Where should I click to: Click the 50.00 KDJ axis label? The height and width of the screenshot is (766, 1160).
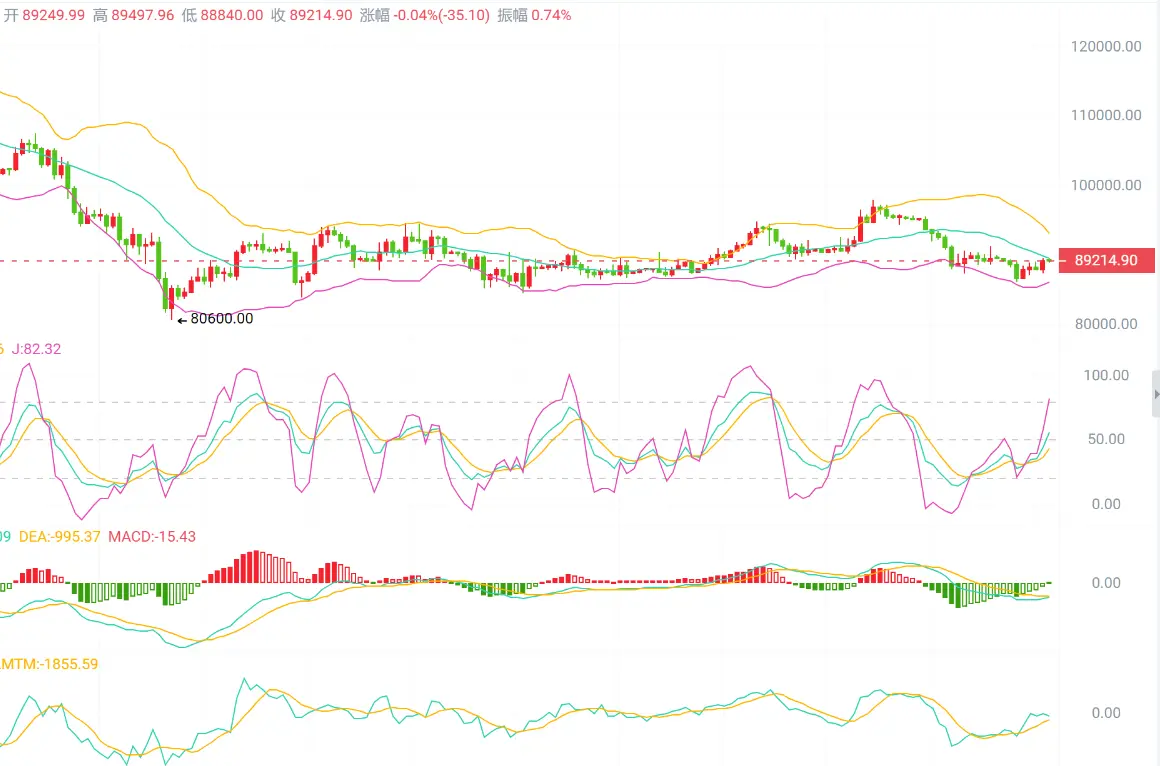pyautogui.click(x=1106, y=439)
